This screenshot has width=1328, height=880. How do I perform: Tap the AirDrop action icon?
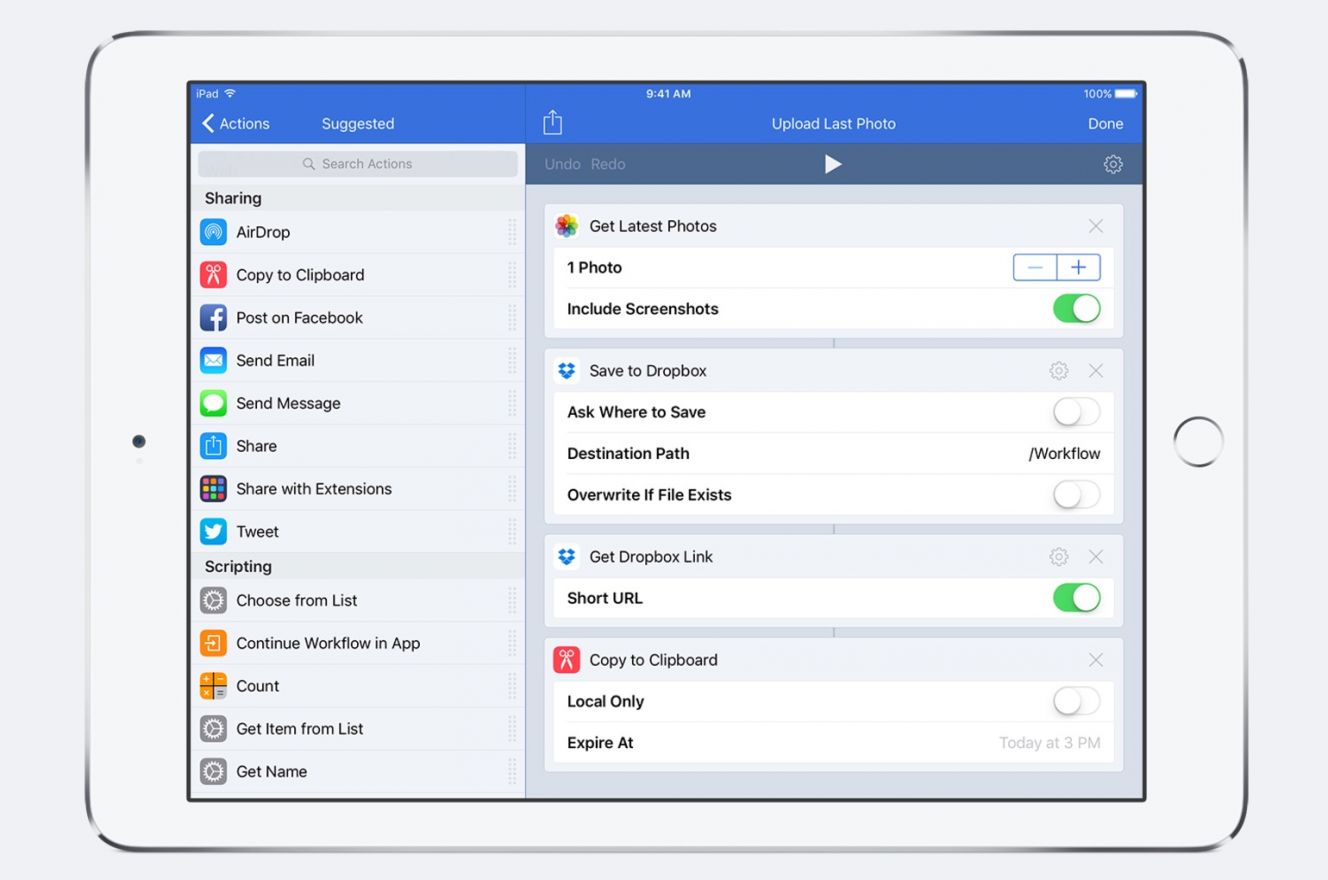pos(213,232)
